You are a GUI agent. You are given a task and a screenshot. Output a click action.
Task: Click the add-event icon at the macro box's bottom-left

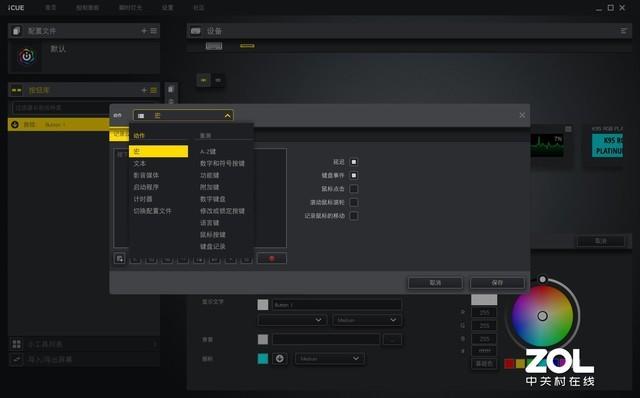click(120, 258)
